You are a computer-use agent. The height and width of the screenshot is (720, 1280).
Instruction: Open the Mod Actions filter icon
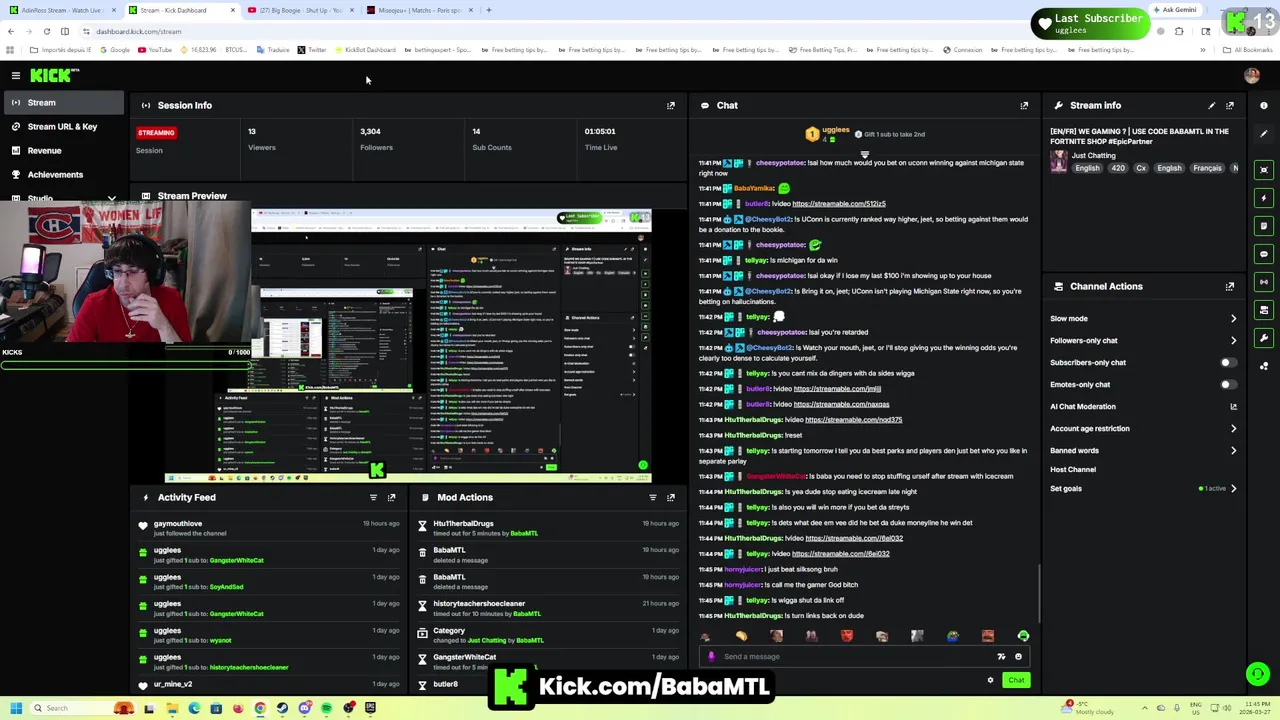652,497
